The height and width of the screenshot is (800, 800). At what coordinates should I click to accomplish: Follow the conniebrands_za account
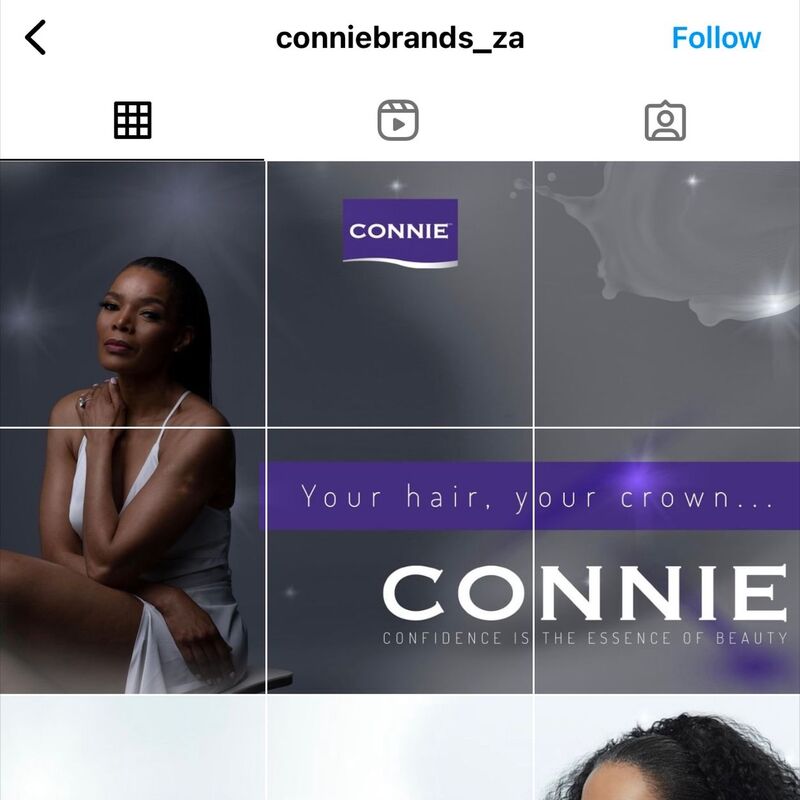pos(716,38)
